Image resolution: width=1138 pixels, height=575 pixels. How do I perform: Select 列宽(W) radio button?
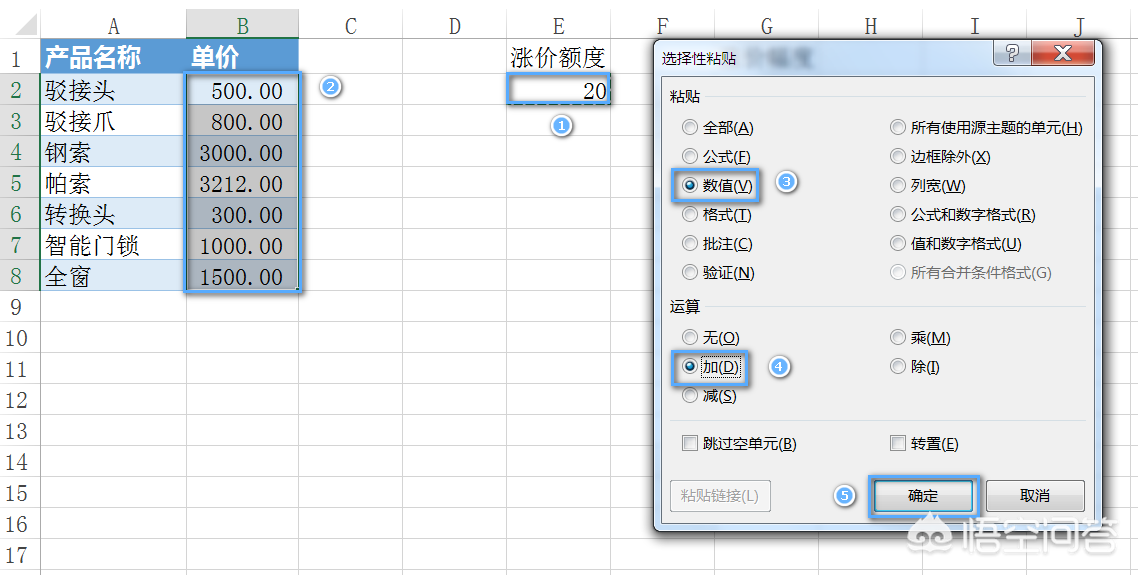tap(898, 186)
